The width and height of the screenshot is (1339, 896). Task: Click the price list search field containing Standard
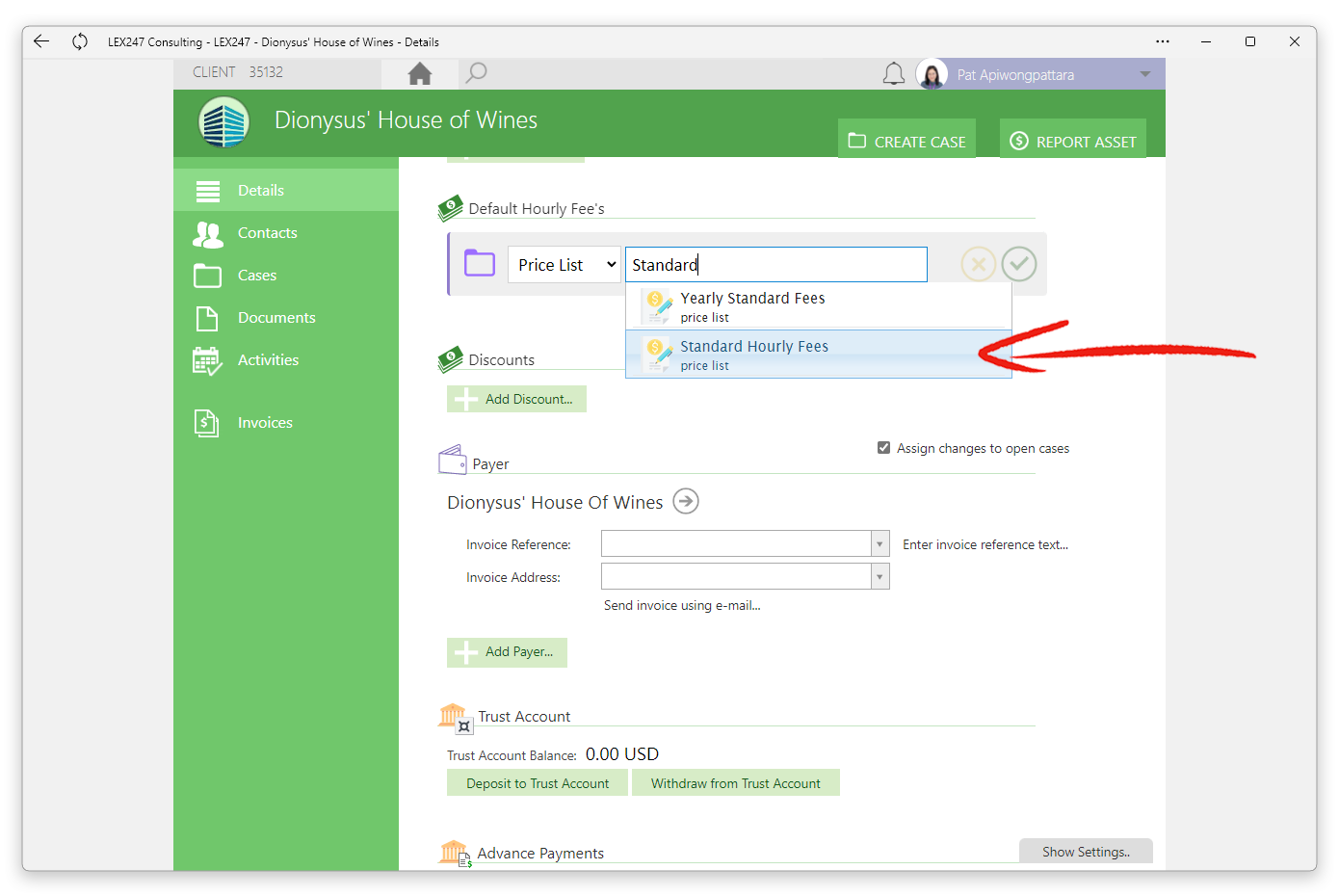click(776, 265)
